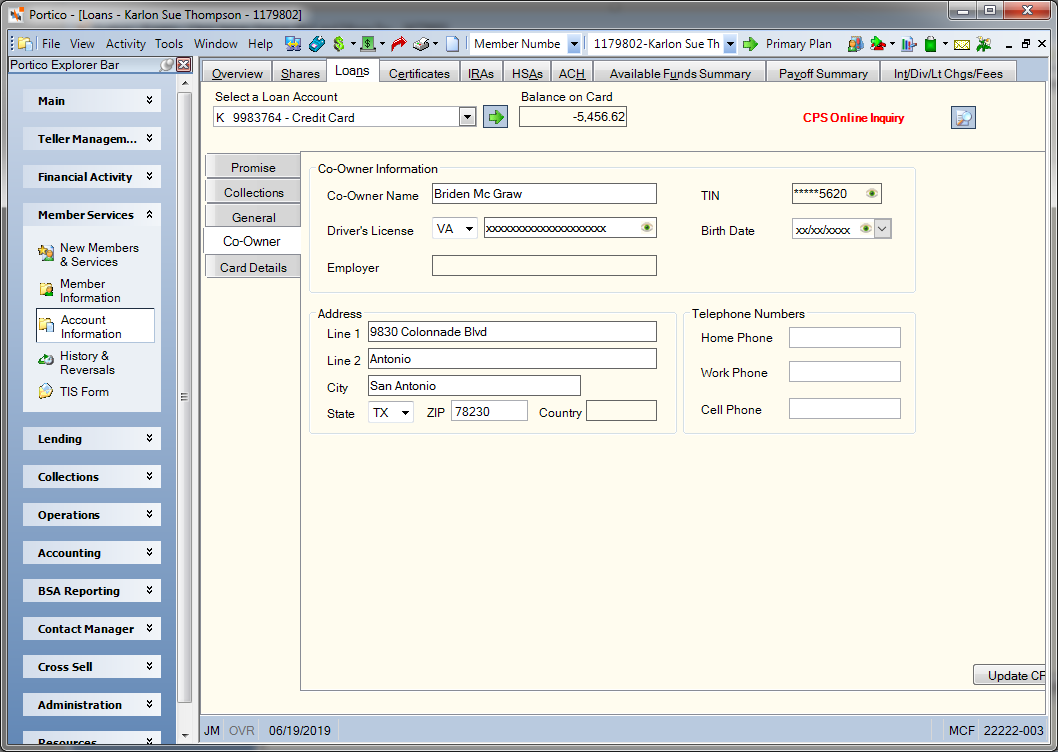Expand the Financial Activity section
Image resolution: width=1058 pixels, height=752 pixels.
(x=92, y=177)
